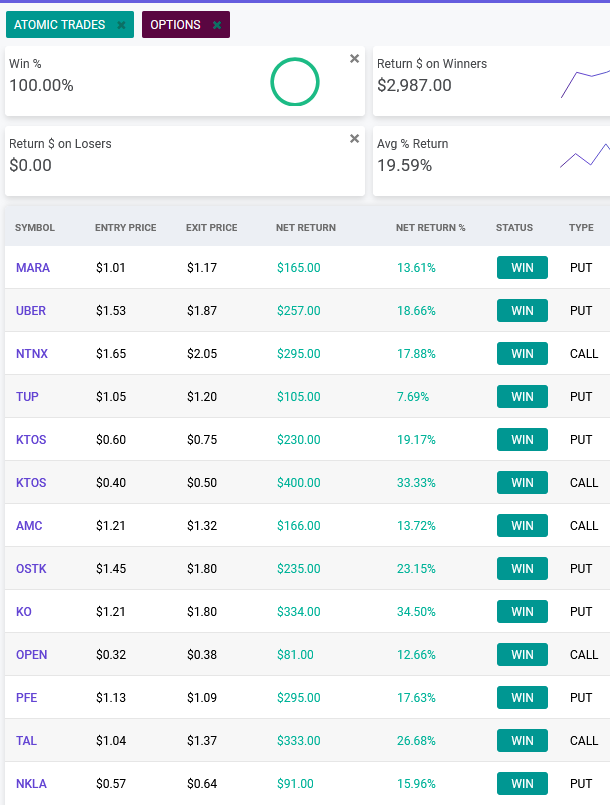The height and width of the screenshot is (805, 610).
Task: Open the PFE symbol link
Action: pos(27,698)
